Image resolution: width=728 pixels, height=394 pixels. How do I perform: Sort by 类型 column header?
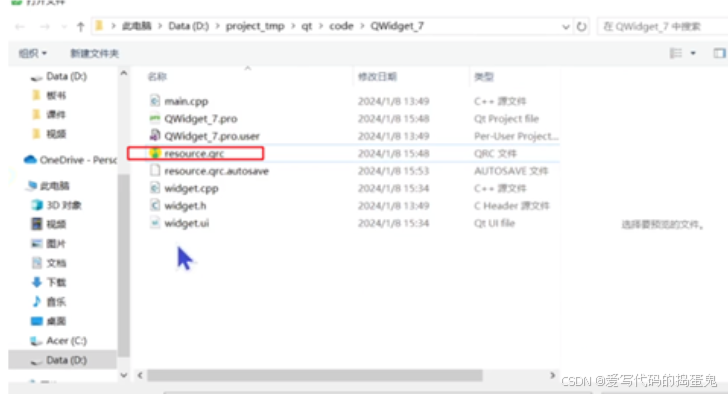tap(484, 77)
